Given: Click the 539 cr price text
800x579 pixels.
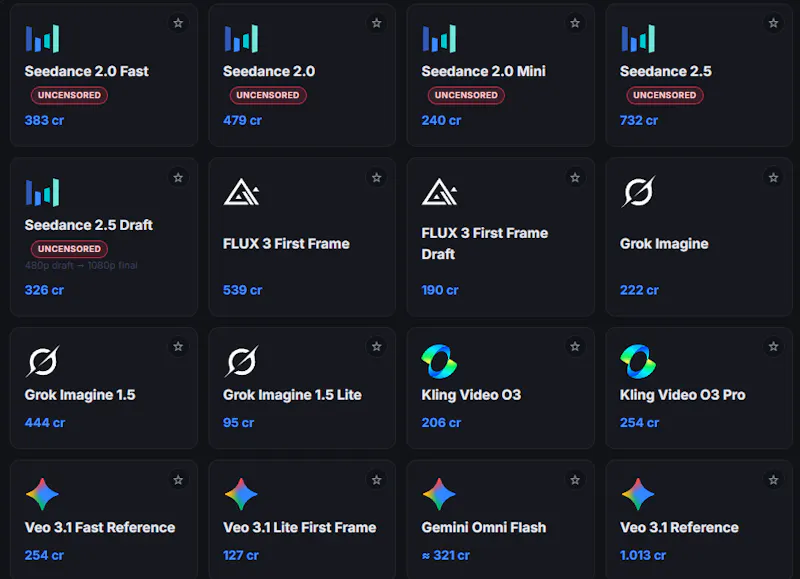Looking at the screenshot, I should (242, 290).
